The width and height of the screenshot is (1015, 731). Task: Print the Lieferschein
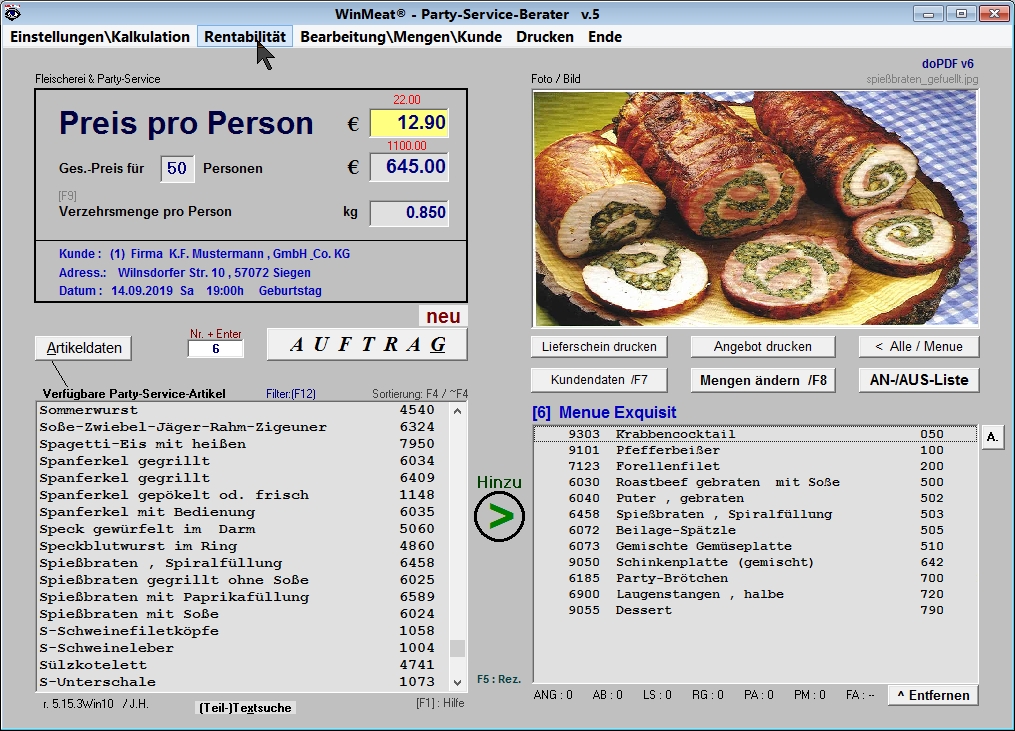tap(599, 347)
